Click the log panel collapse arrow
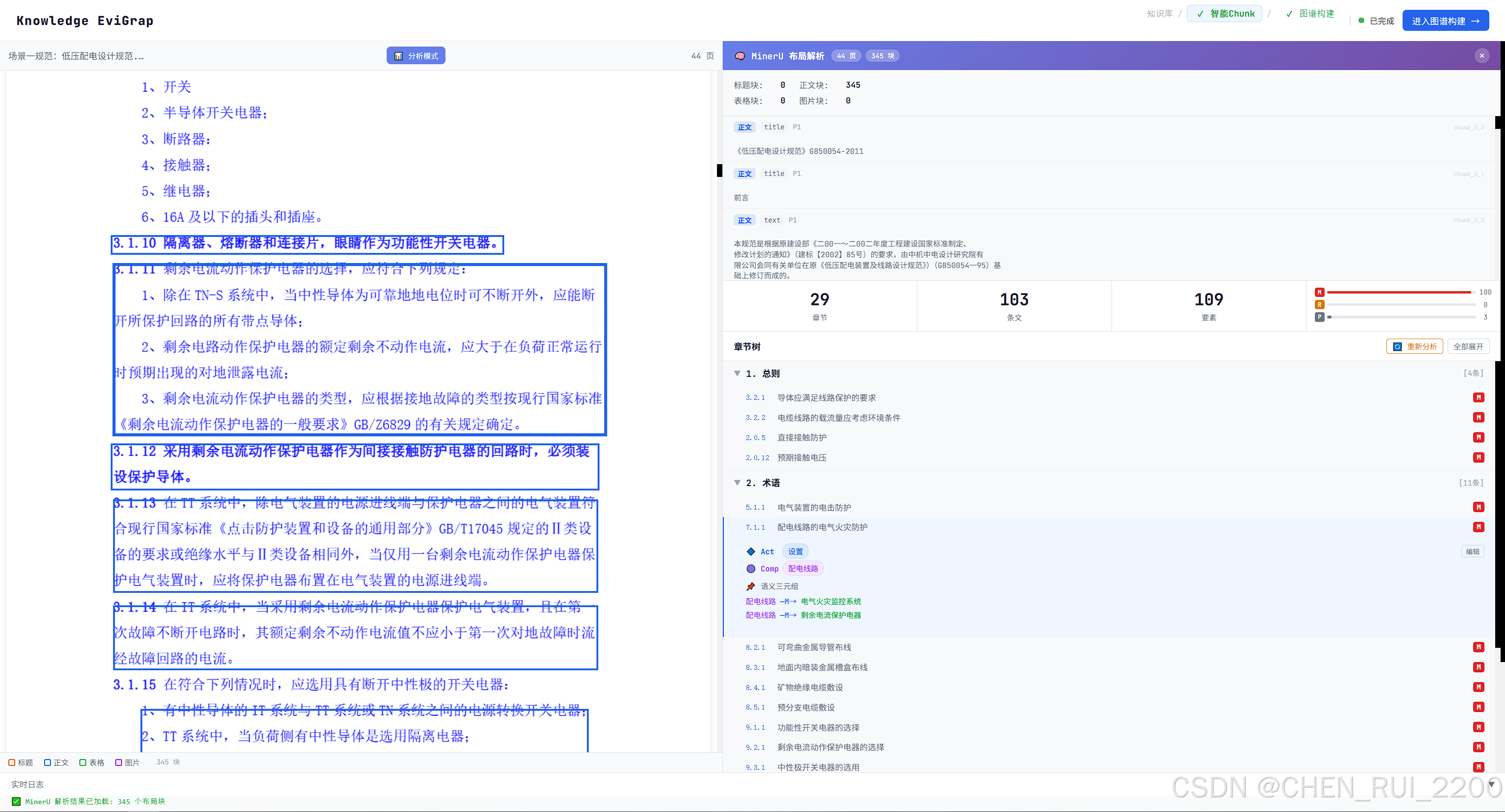 (x=1492, y=784)
